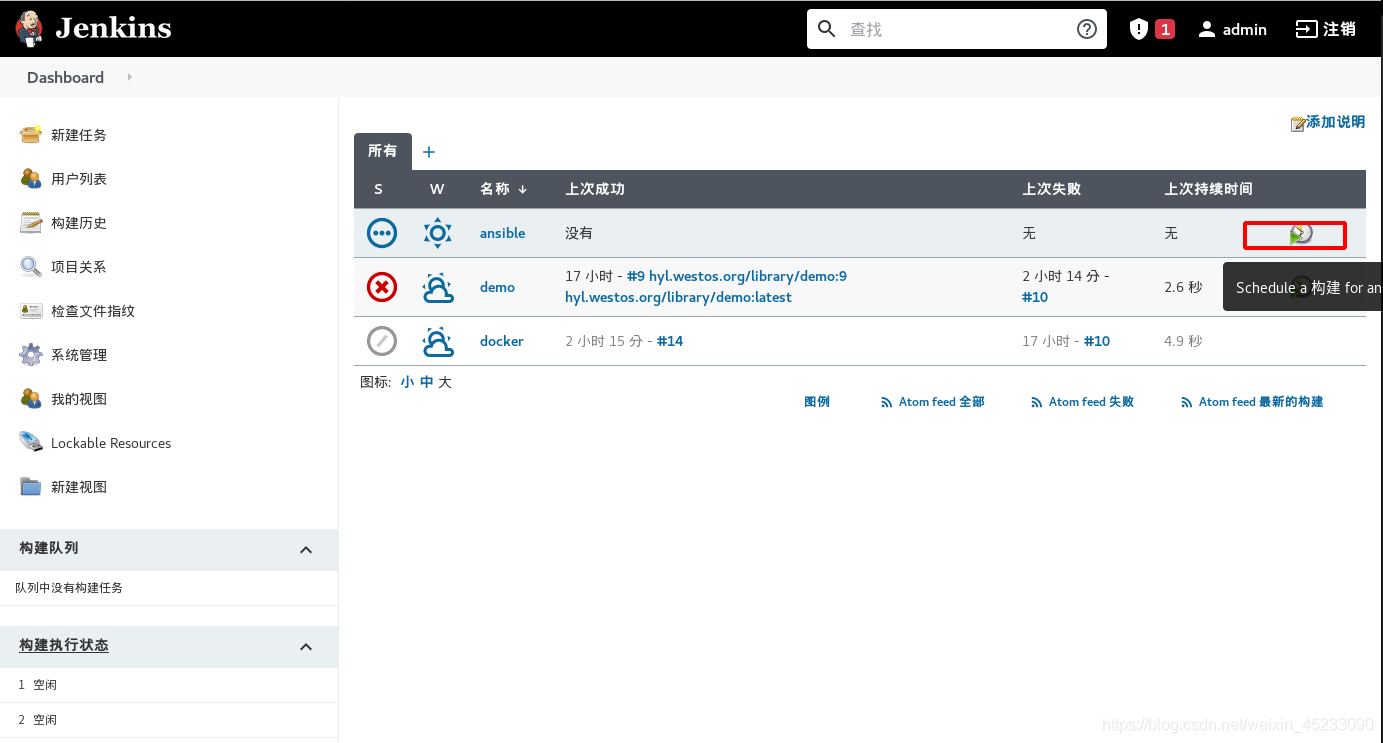Sort by last success (上次成功) column header
This screenshot has width=1383, height=743.
pyautogui.click(x=595, y=189)
